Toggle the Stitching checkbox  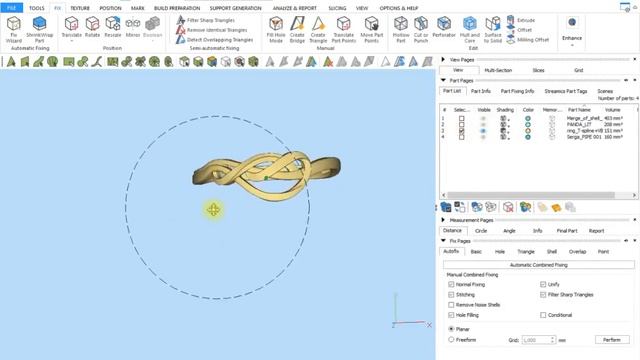point(451,294)
